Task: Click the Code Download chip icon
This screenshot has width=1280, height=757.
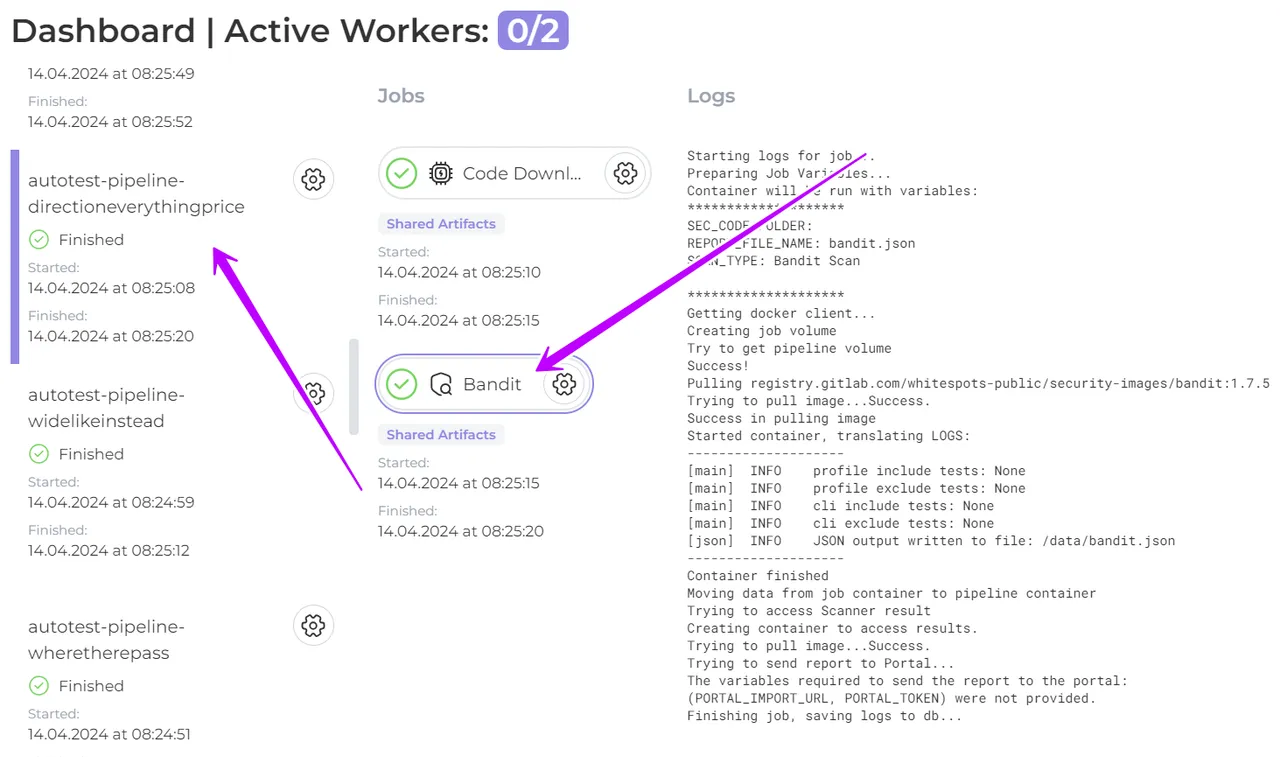Action: click(x=440, y=173)
